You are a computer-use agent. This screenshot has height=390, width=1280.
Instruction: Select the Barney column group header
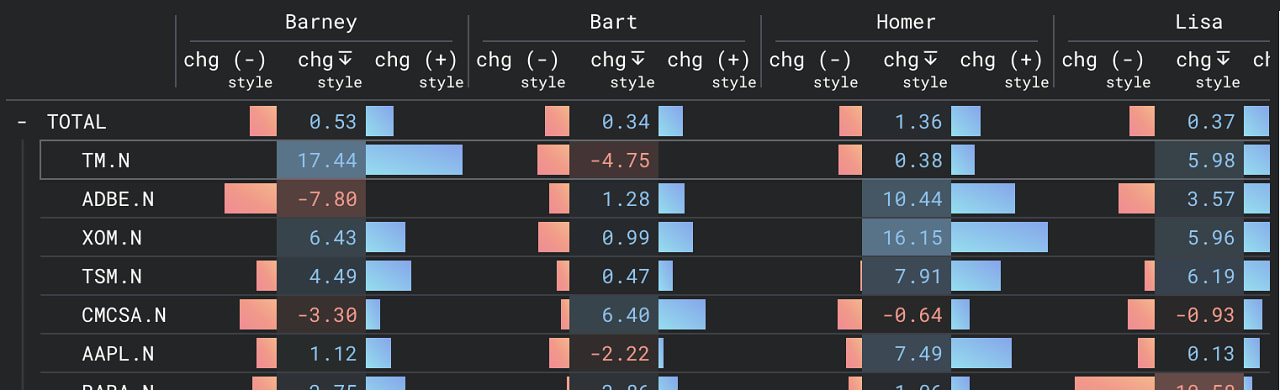click(321, 22)
